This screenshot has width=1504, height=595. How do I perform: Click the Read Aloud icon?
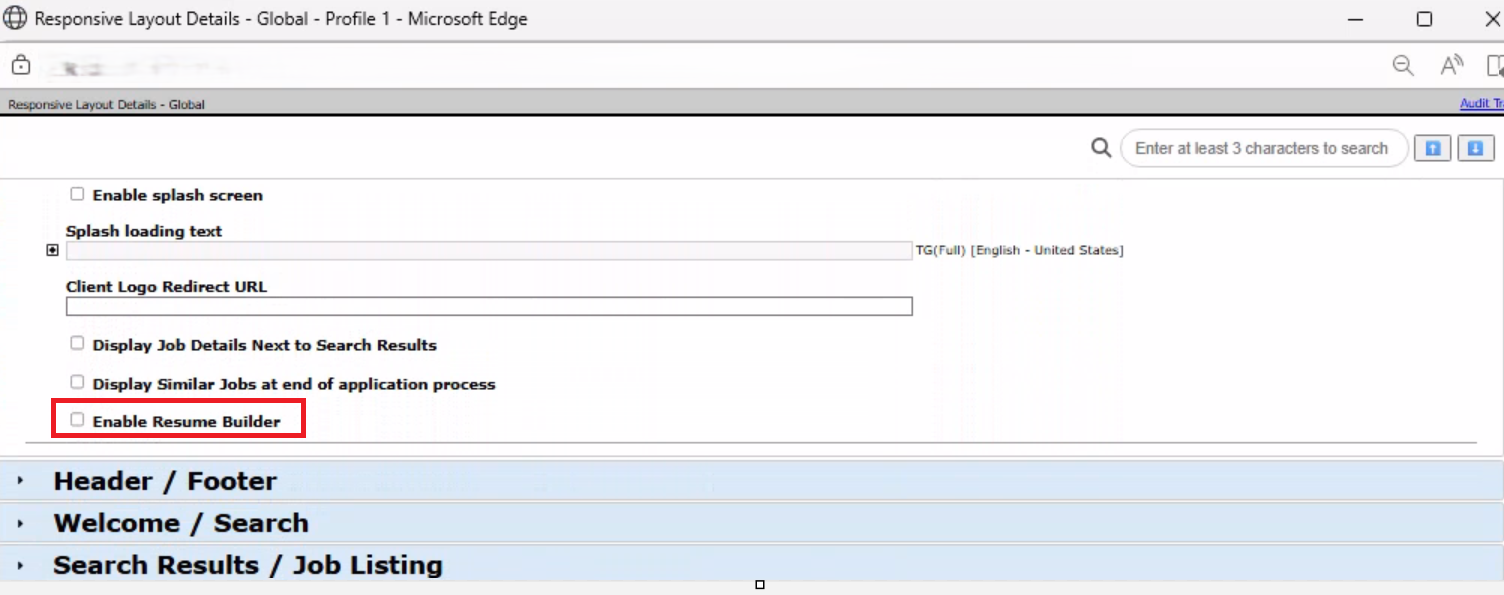[1451, 66]
